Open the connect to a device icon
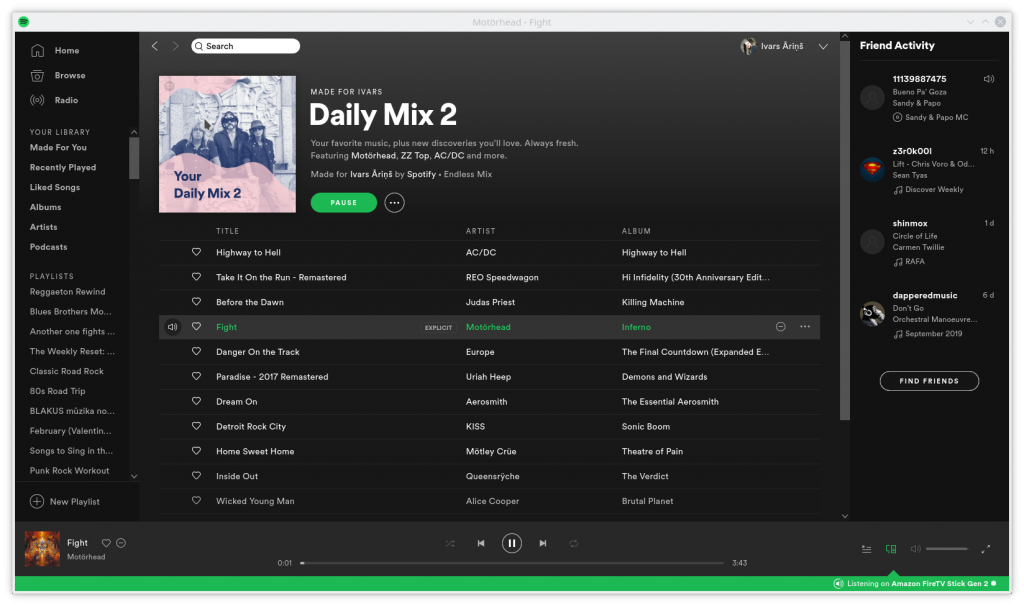 click(x=891, y=549)
